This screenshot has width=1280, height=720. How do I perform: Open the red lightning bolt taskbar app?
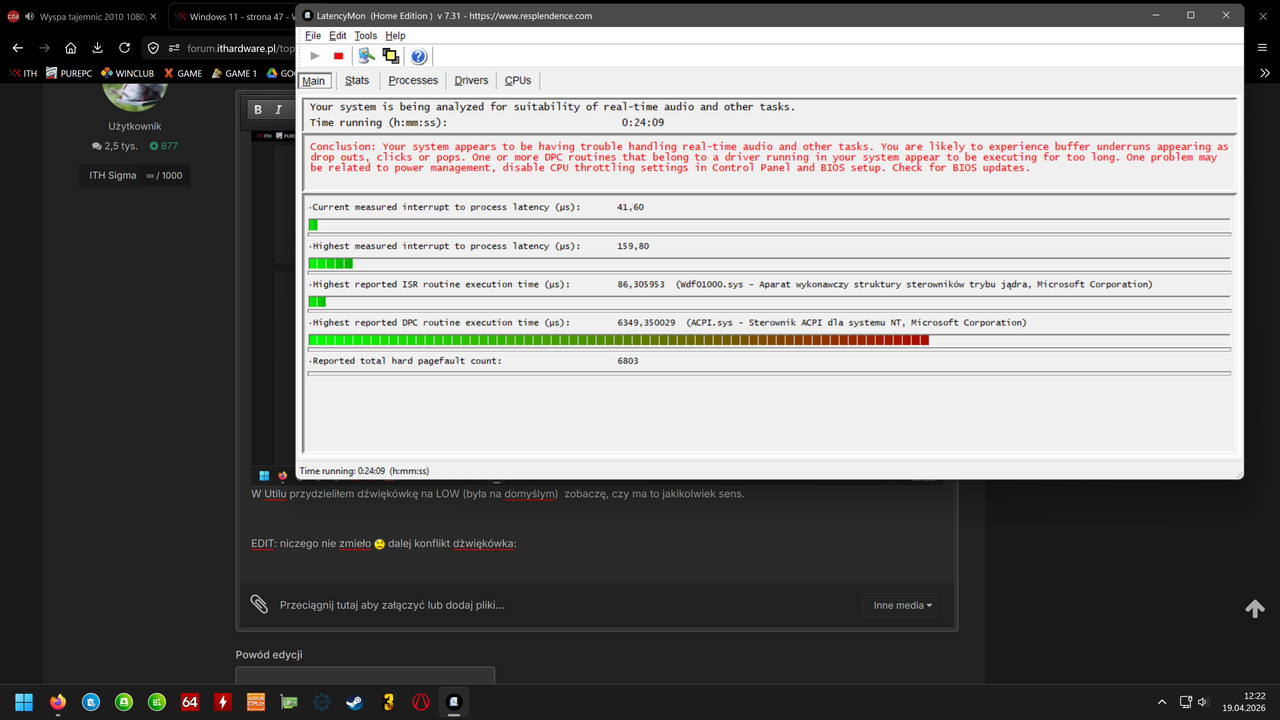222,702
